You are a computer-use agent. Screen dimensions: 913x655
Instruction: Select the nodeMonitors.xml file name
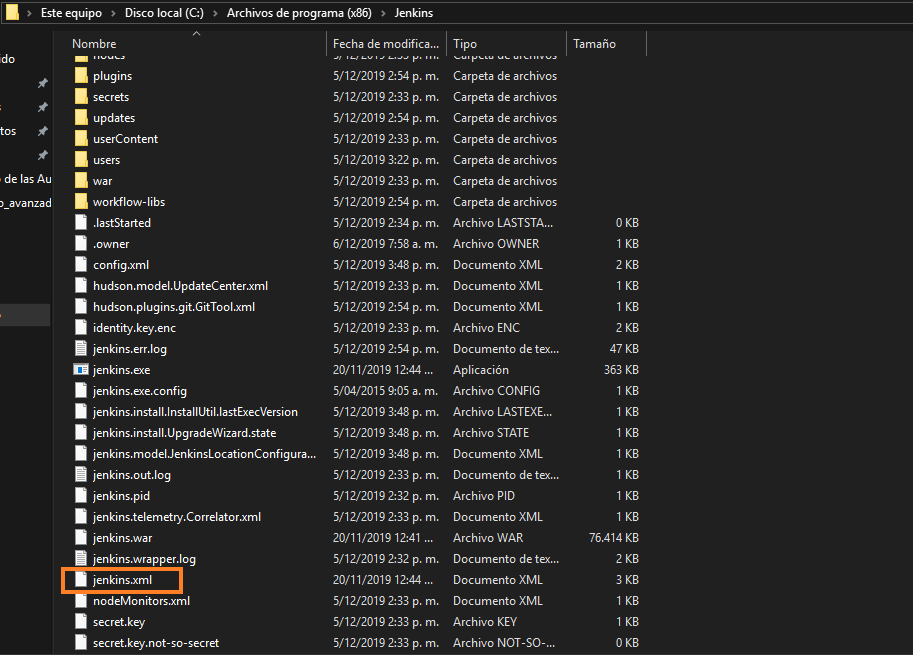click(x=141, y=601)
